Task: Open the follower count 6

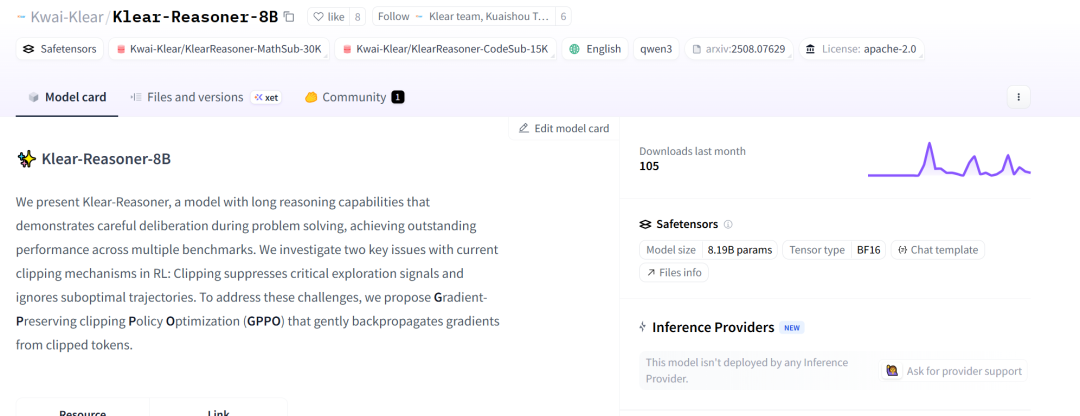Action: point(563,17)
